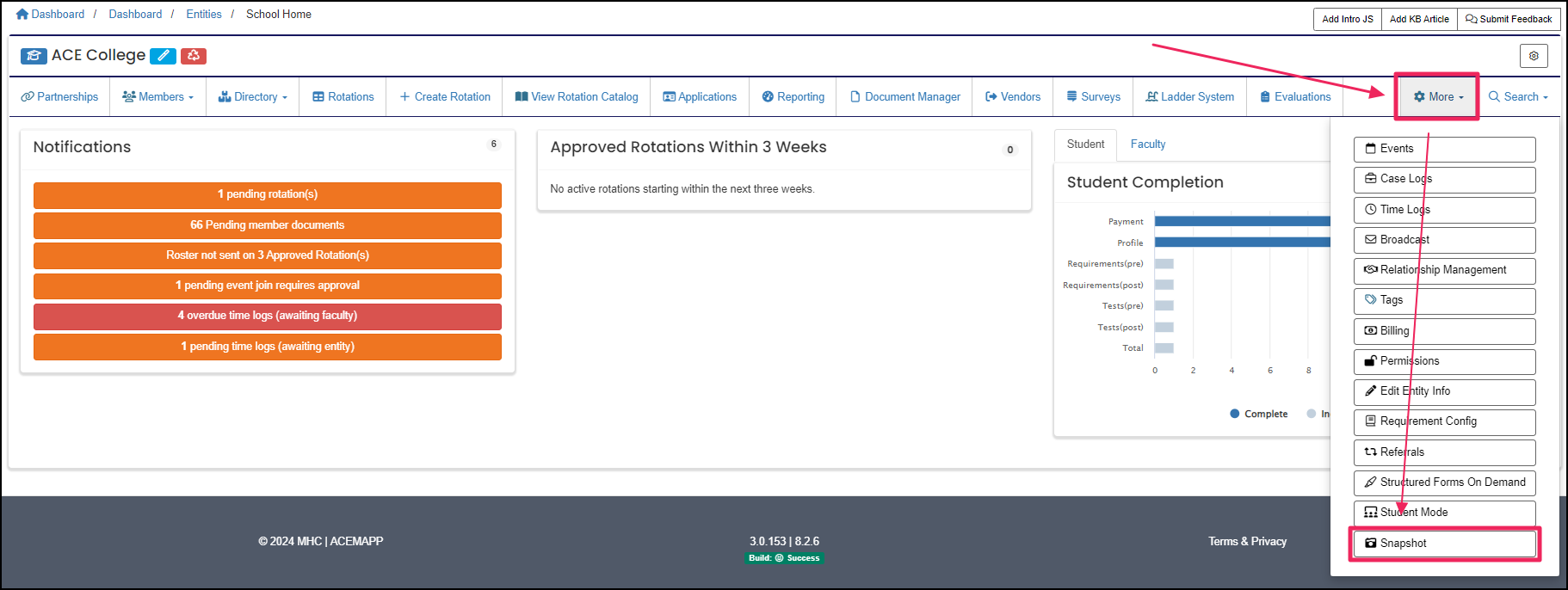Open the Surveys section
The image size is (1568, 590).
click(1093, 97)
